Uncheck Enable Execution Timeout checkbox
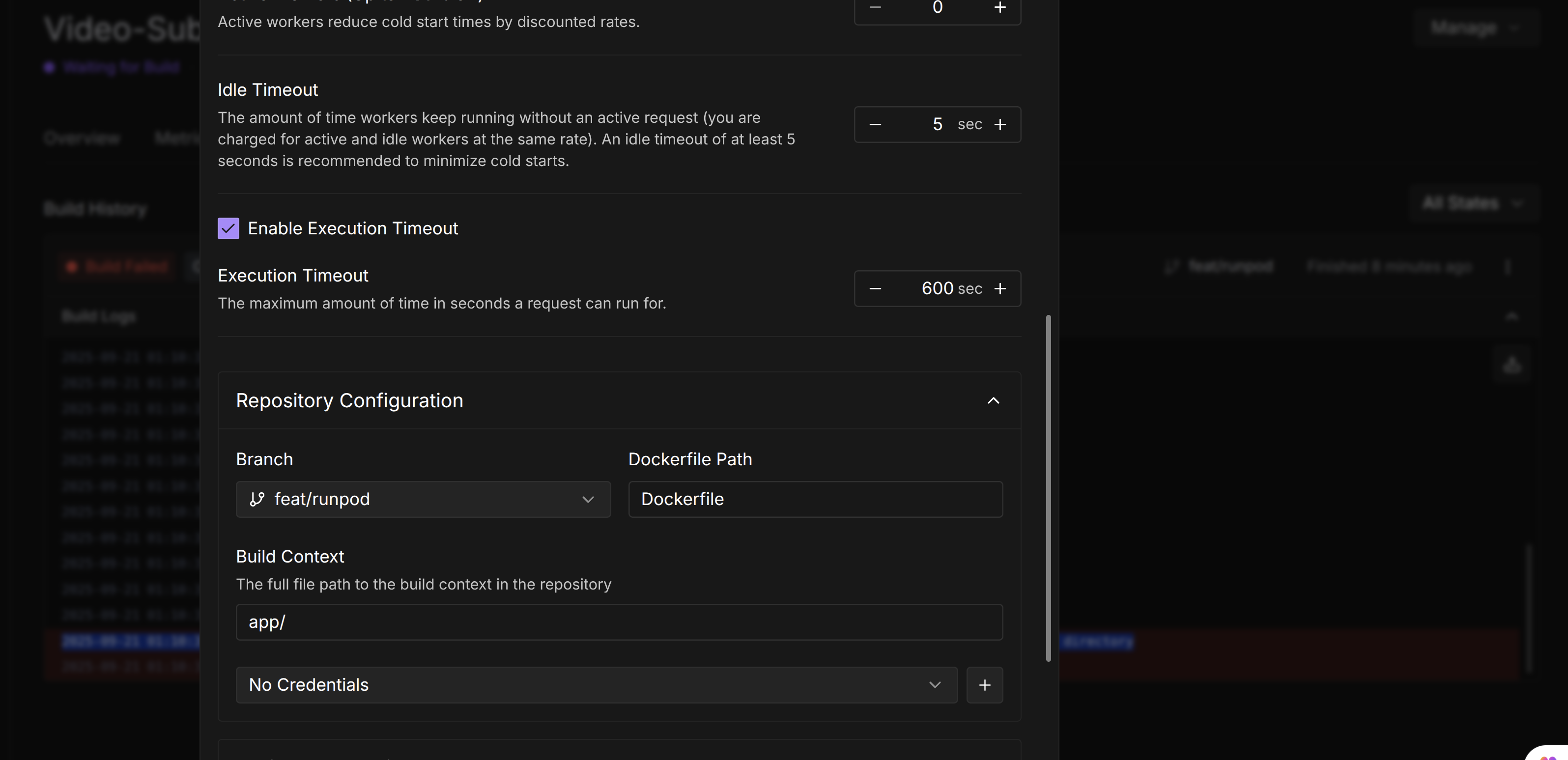The width and height of the screenshot is (1568, 760). 228,228
